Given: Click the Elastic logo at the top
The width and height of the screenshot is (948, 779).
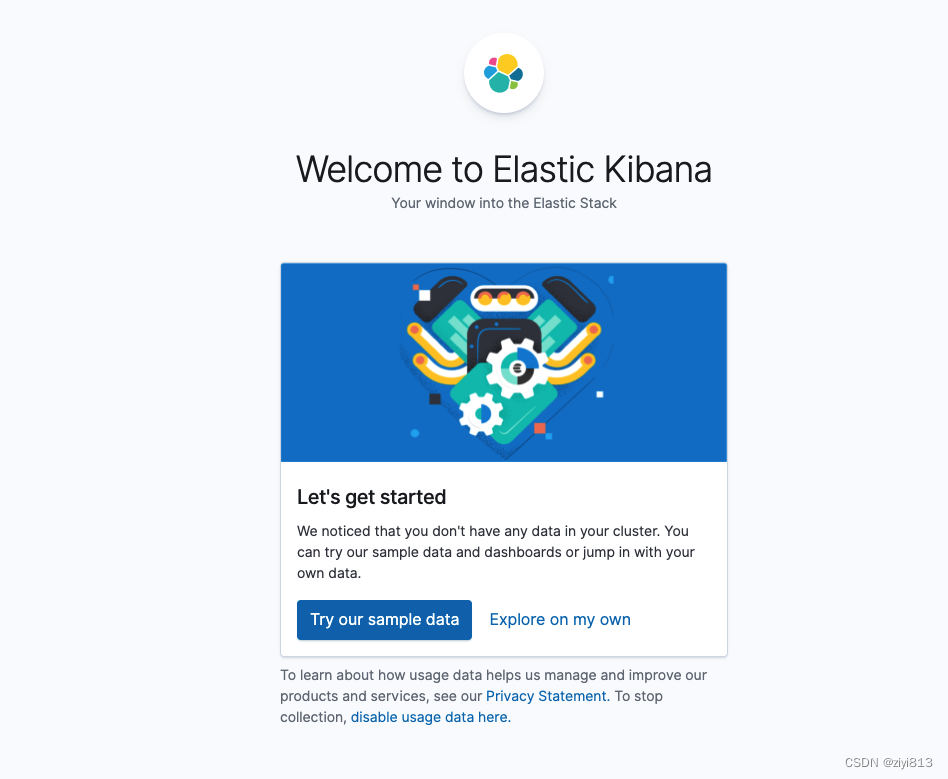Looking at the screenshot, I should (x=503, y=73).
